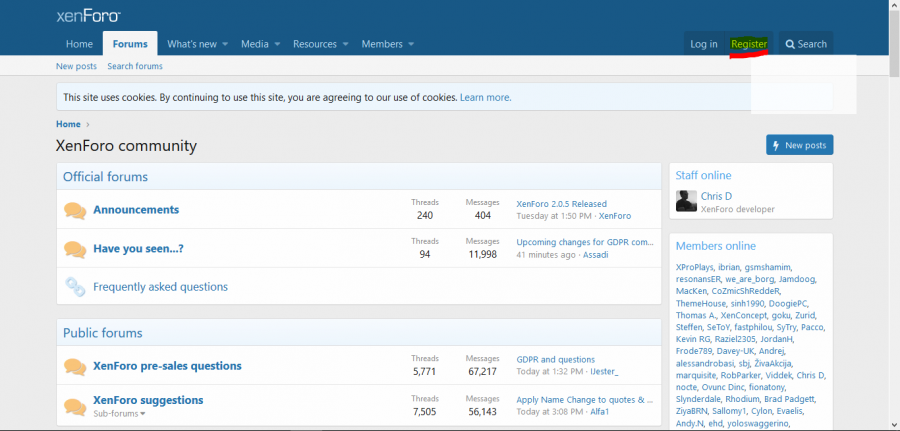Open the Media tab
The image size is (900, 431).
254,44
